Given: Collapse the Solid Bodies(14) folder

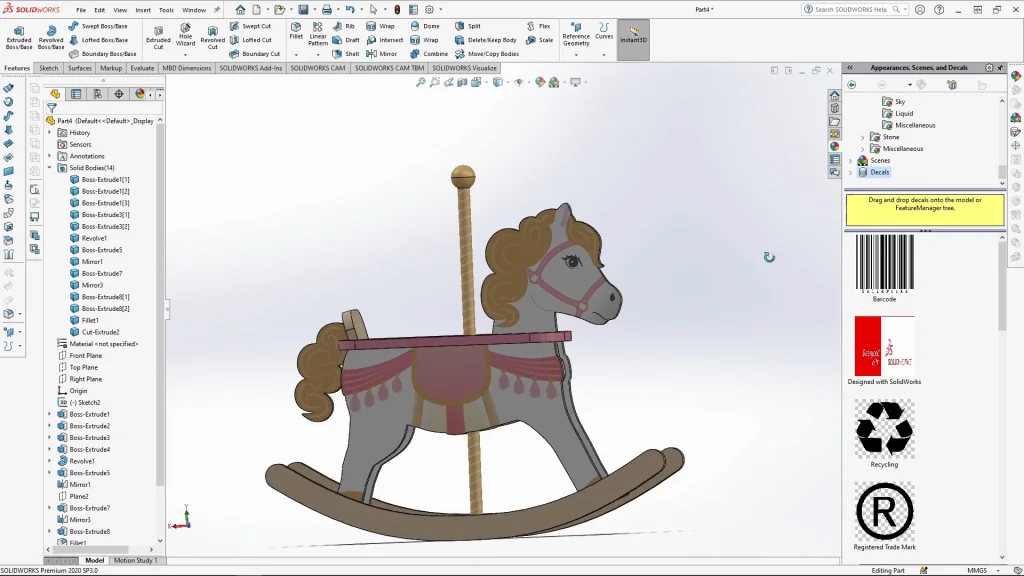Looking at the screenshot, I should click(x=50, y=168).
